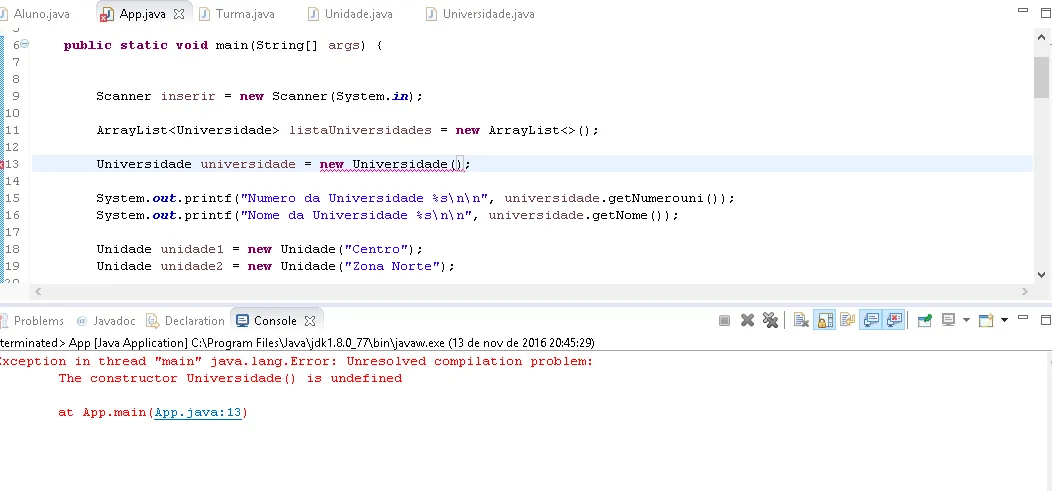Terminate the running launch in Console

[724, 321]
